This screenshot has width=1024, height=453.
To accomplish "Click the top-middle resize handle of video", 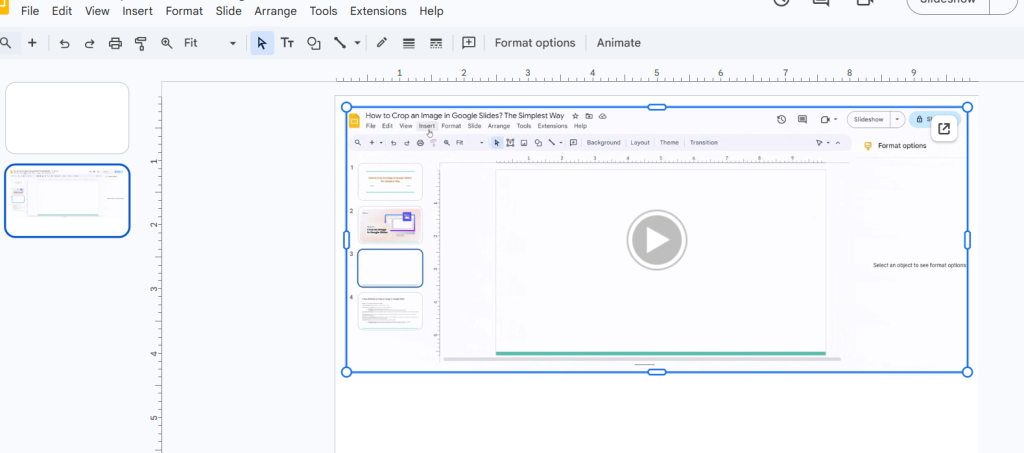I will [657, 107].
